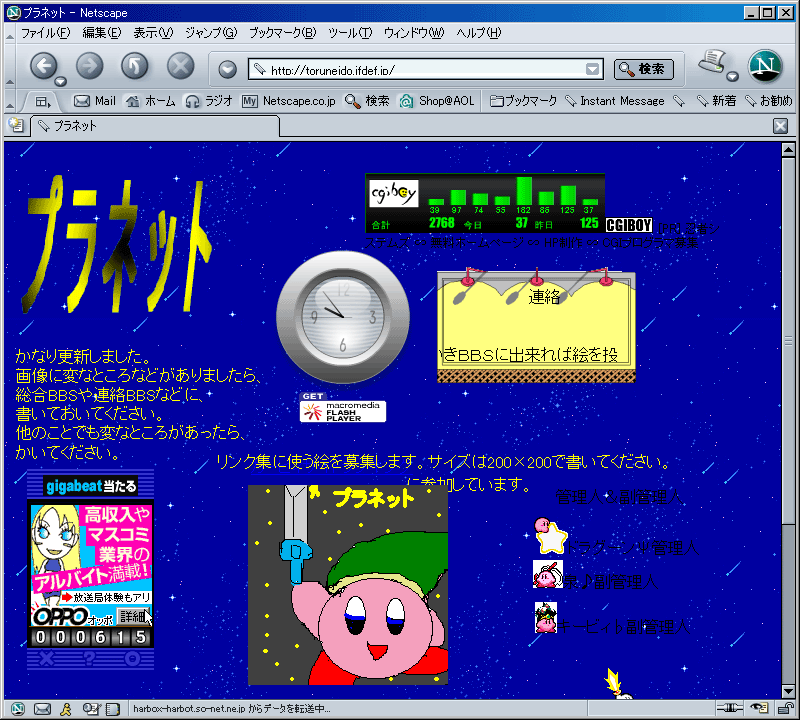Open the Composer icon in the status bar
800x720 pixels.
click(x=91, y=708)
